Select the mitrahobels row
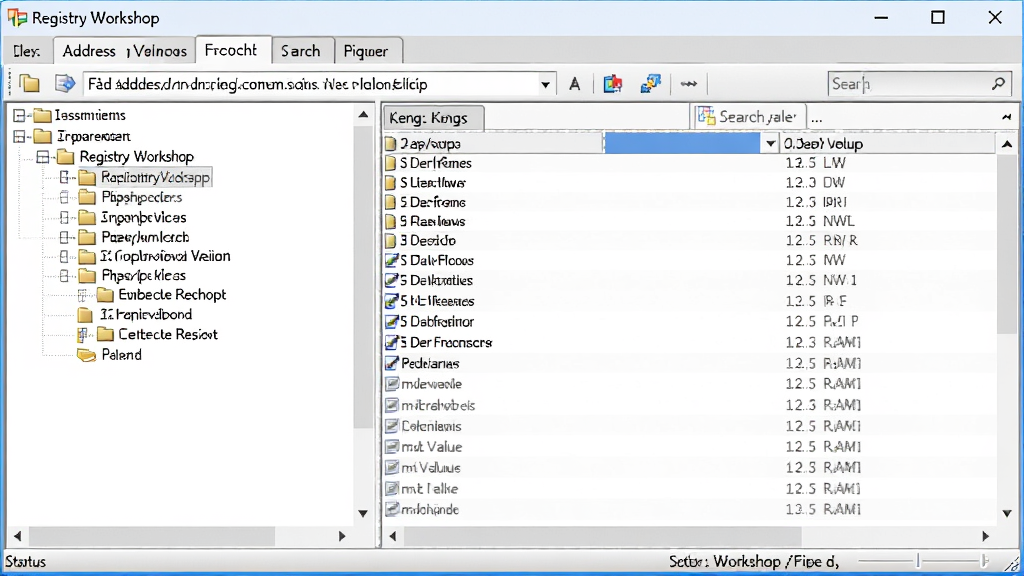The height and width of the screenshot is (576, 1024). [689, 405]
